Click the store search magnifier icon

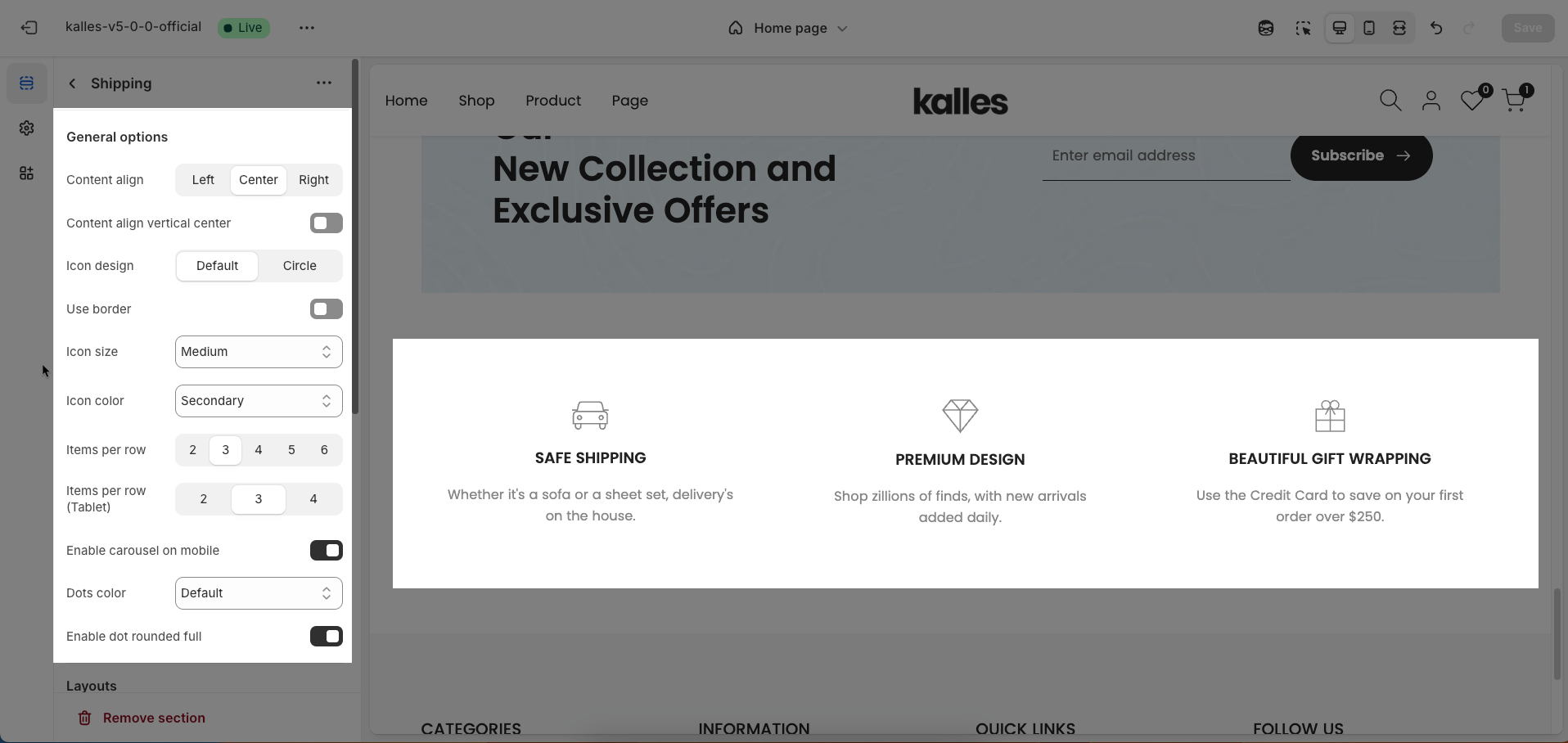point(1390,101)
